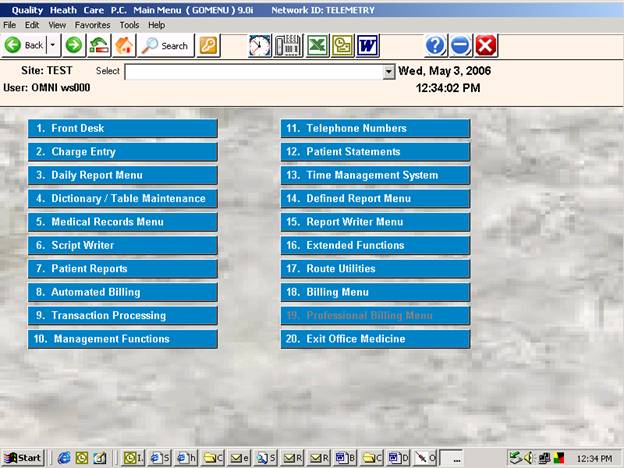Open the Excel icon in toolbar
The height and width of the screenshot is (468, 624).
316,45
